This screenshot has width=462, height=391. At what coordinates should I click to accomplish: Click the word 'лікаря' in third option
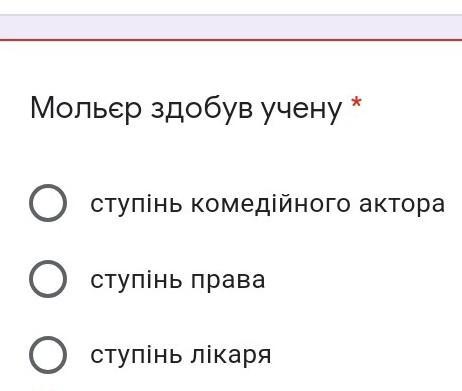(x=231, y=355)
